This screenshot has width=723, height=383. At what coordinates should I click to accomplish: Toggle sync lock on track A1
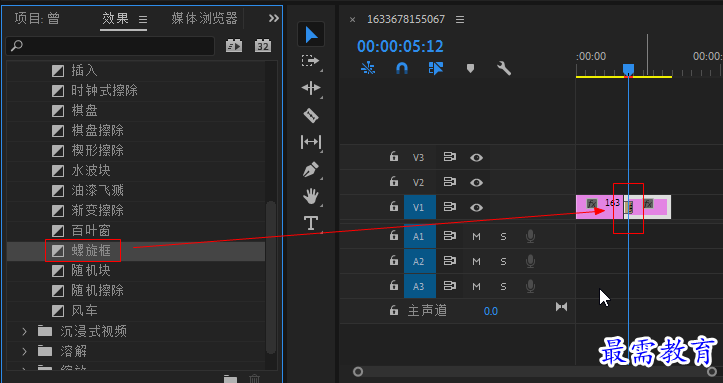point(449,236)
